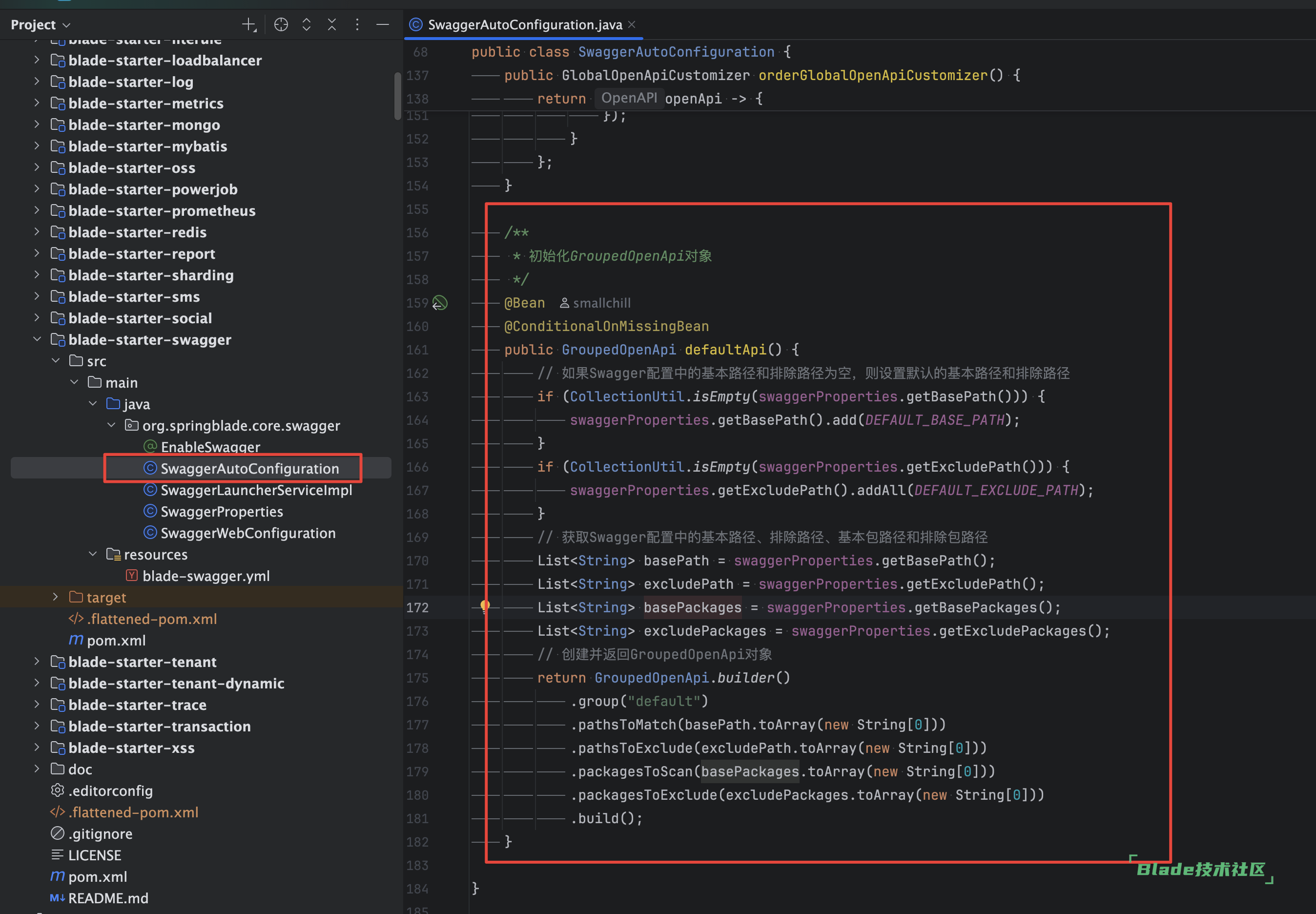Collapse the java folder
The height and width of the screenshot is (914, 1316).
click(93, 404)
